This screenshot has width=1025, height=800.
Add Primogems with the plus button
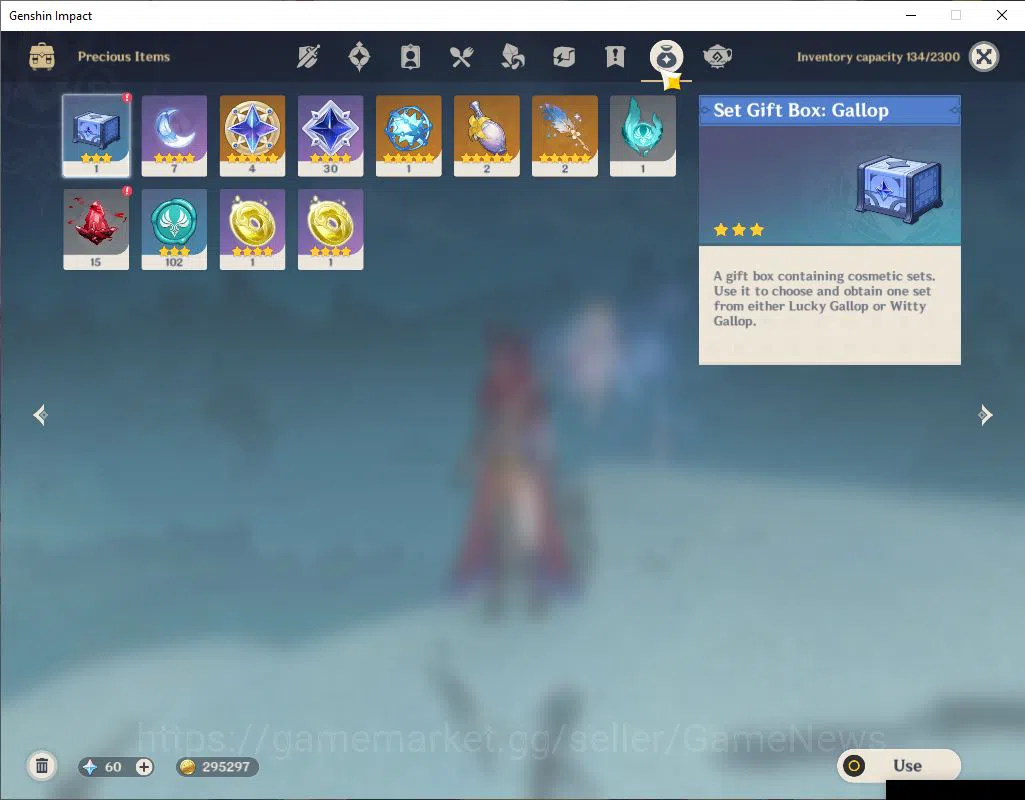[144, 767]
